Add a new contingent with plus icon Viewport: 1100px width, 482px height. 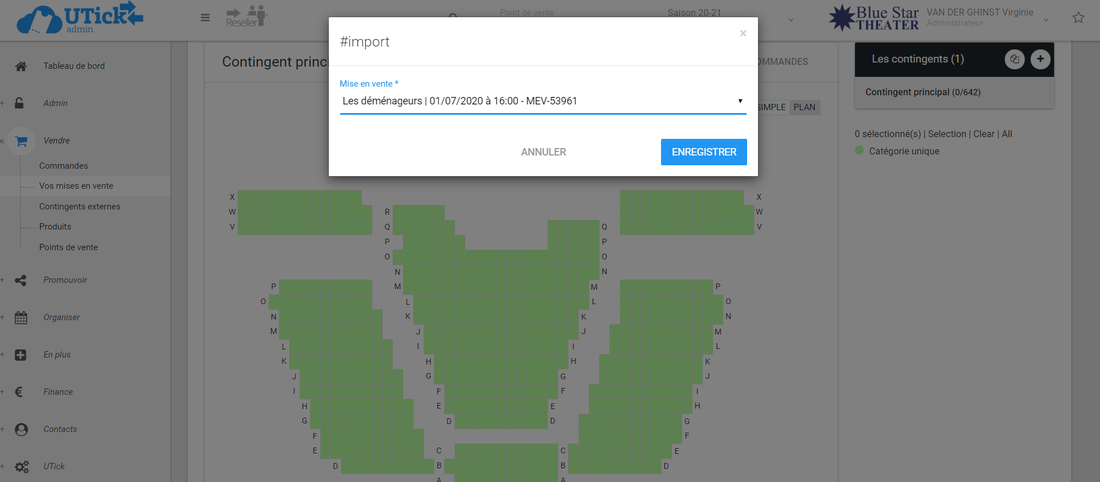tap(1040, 60)
